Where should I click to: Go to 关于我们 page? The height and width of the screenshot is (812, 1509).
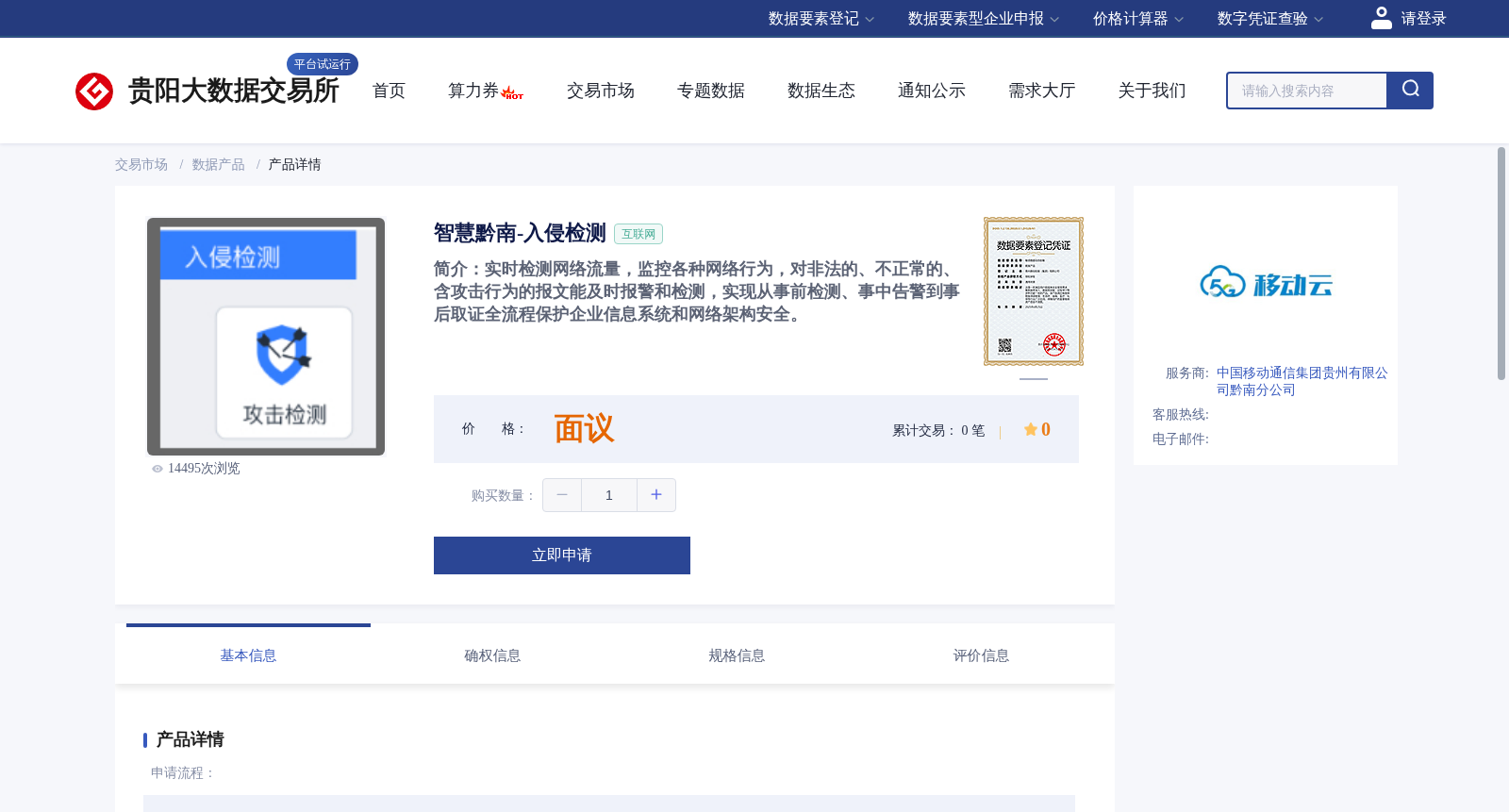click(1152, 91)
